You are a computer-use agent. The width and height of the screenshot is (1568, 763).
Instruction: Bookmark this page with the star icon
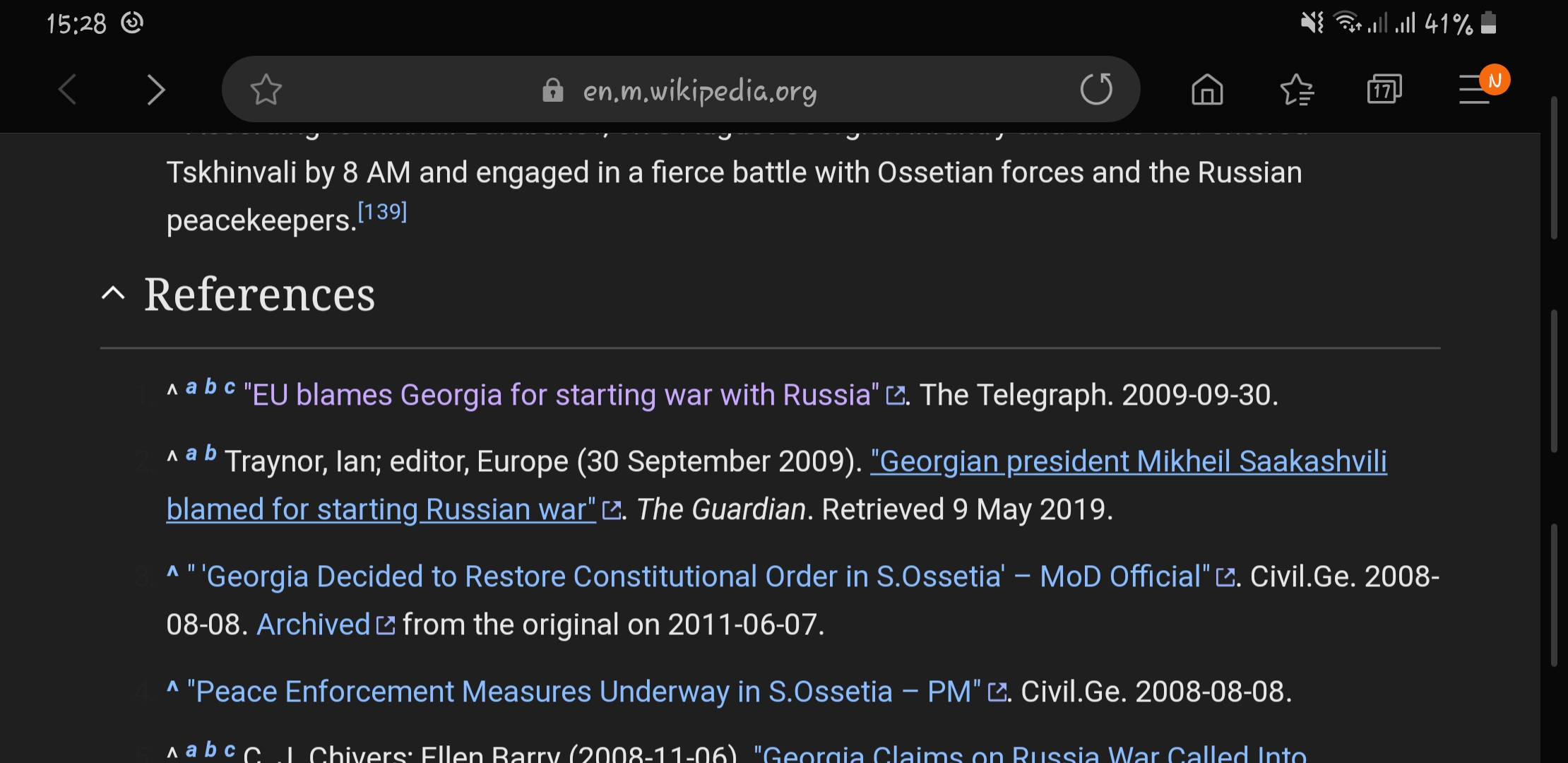(266, 90)
